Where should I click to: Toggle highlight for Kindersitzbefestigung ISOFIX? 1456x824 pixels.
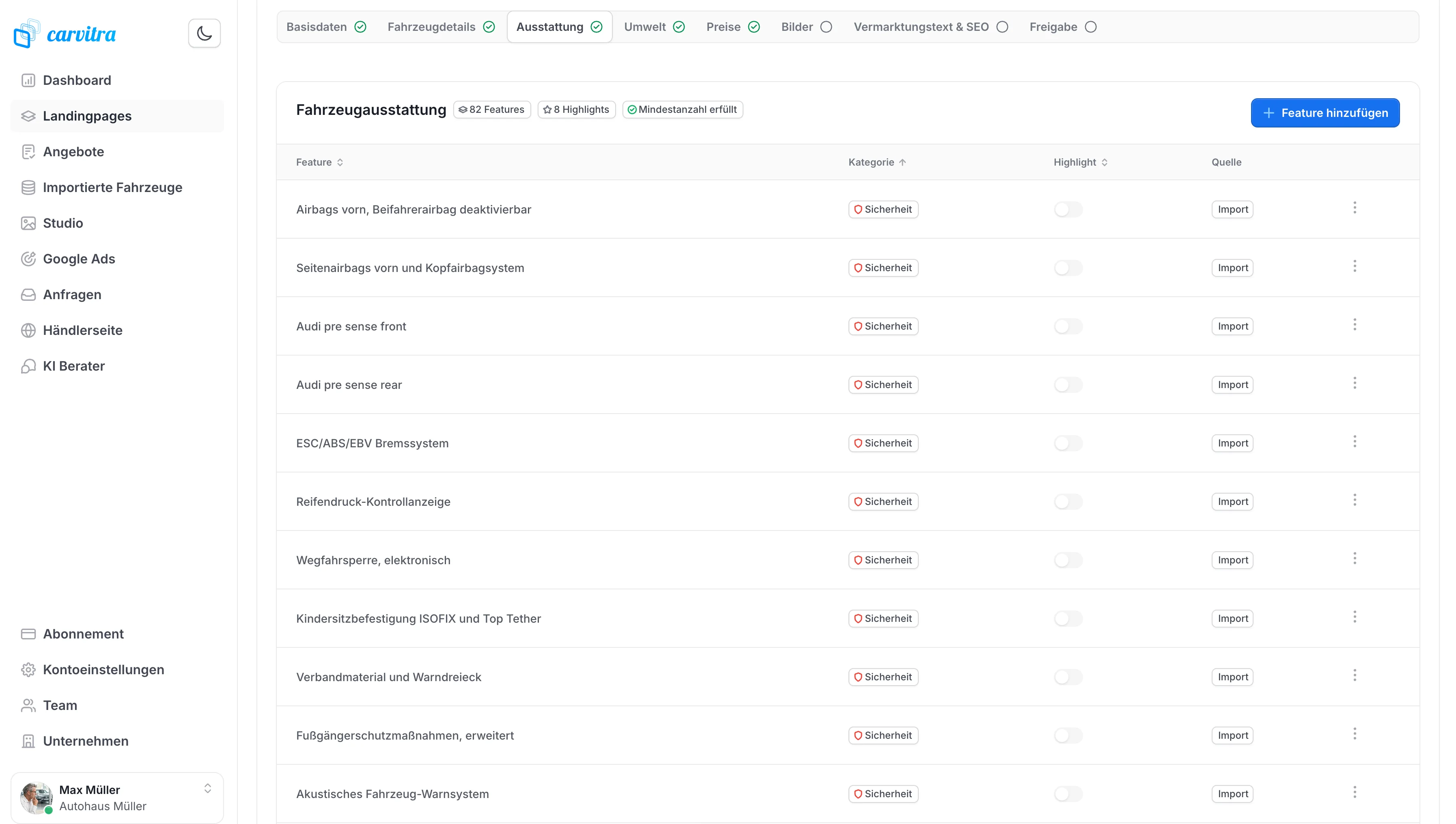pyautogui.click(x=1068, y=619)
